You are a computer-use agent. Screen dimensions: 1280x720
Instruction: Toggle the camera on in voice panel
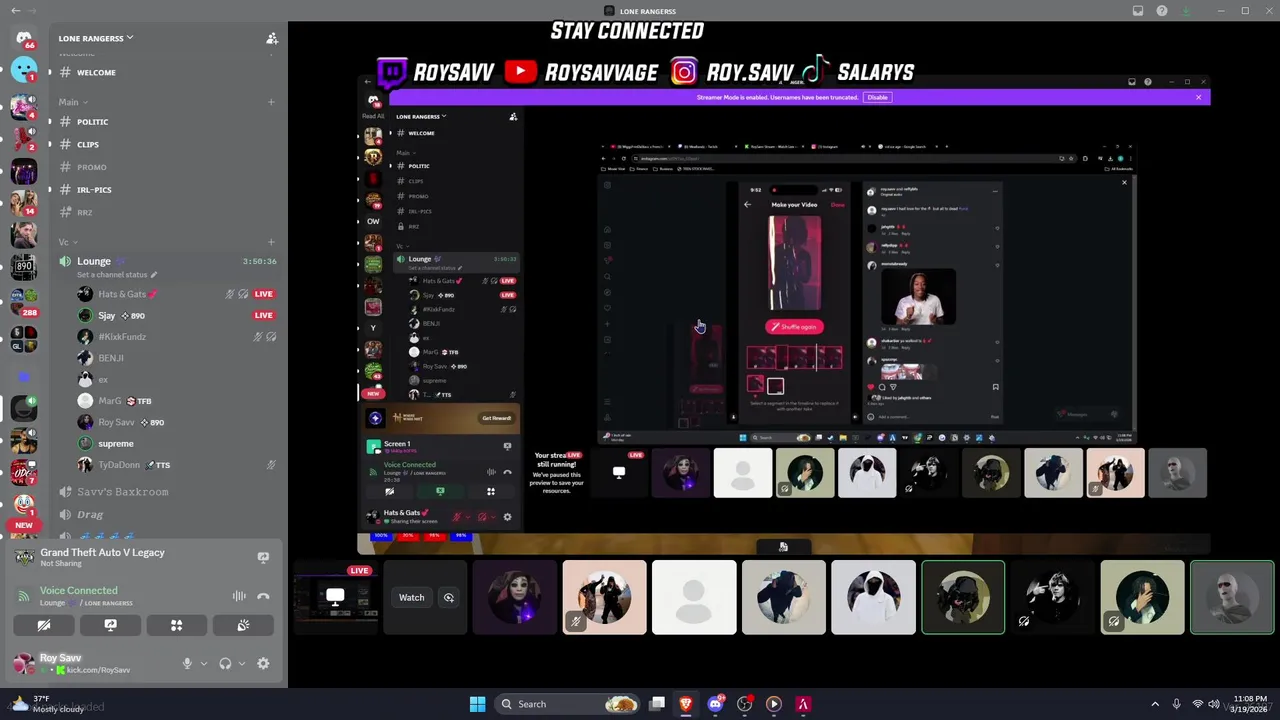(x=44, y=625)
